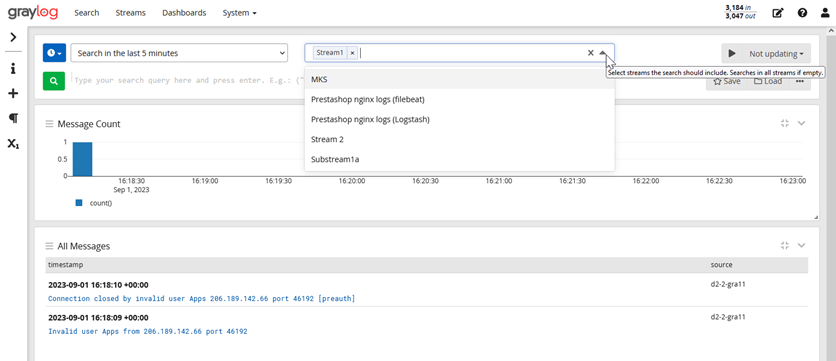Open the sidebar fields X1 icon
Image resolution: width=836 pixels, height=361 pixels.
13,143
